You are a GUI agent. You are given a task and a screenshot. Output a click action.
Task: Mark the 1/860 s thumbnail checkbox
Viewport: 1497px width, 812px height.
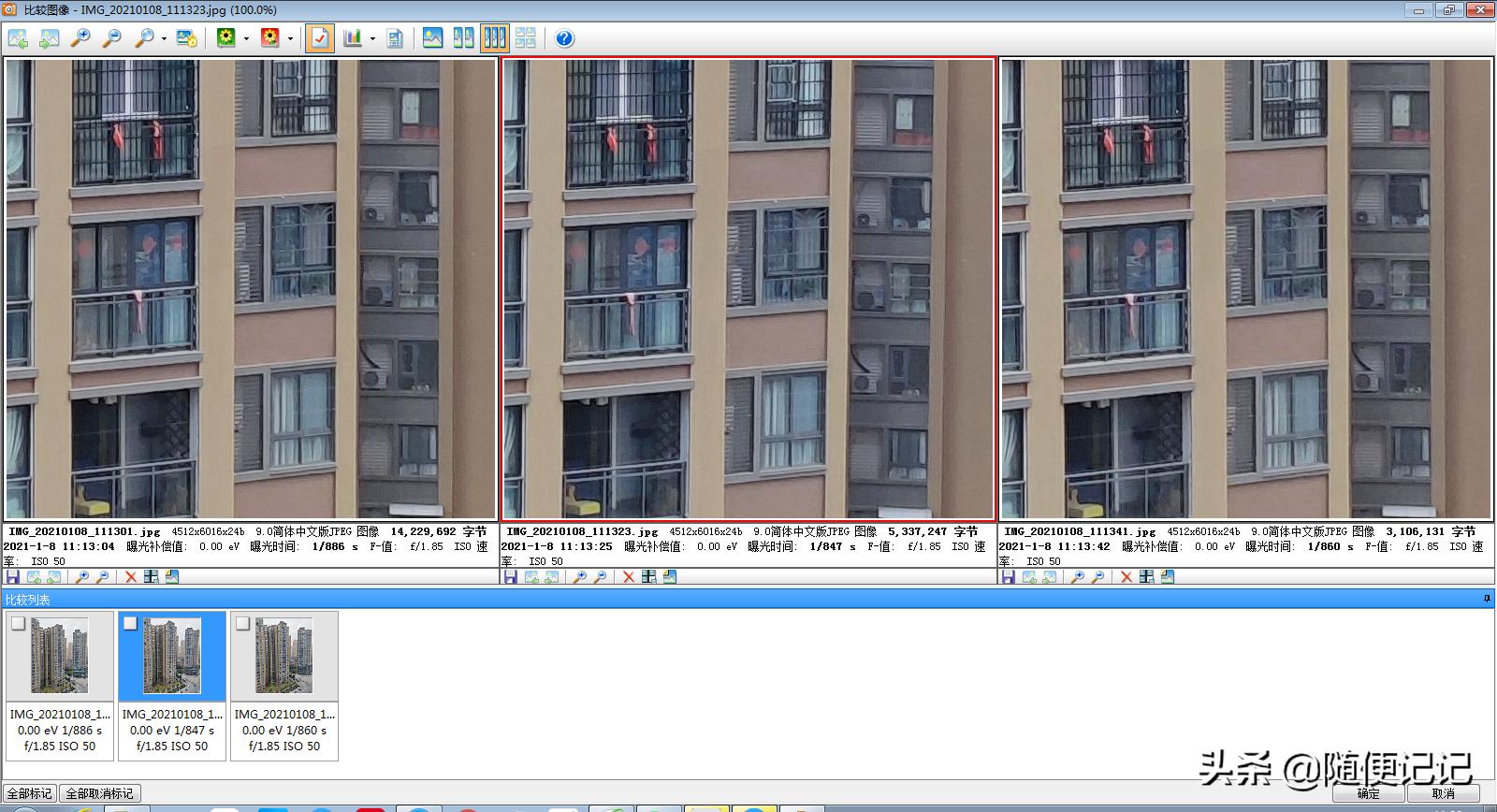pyautogui.click(x=242, y=623)
